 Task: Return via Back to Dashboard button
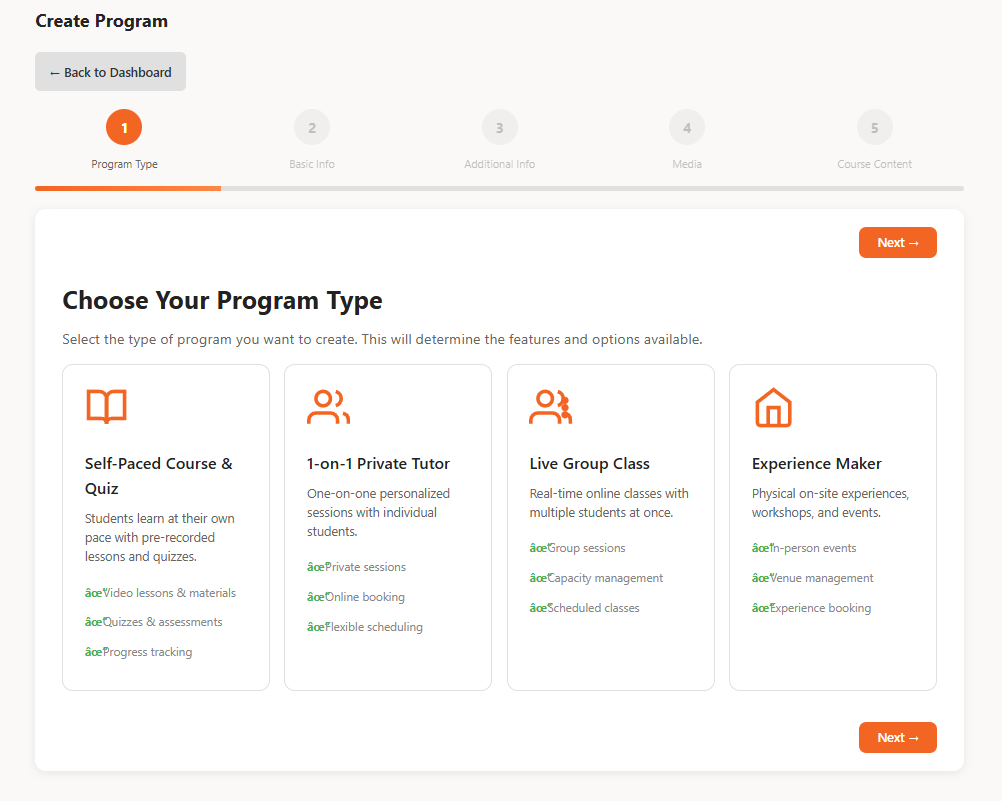[x=110, y=72]
